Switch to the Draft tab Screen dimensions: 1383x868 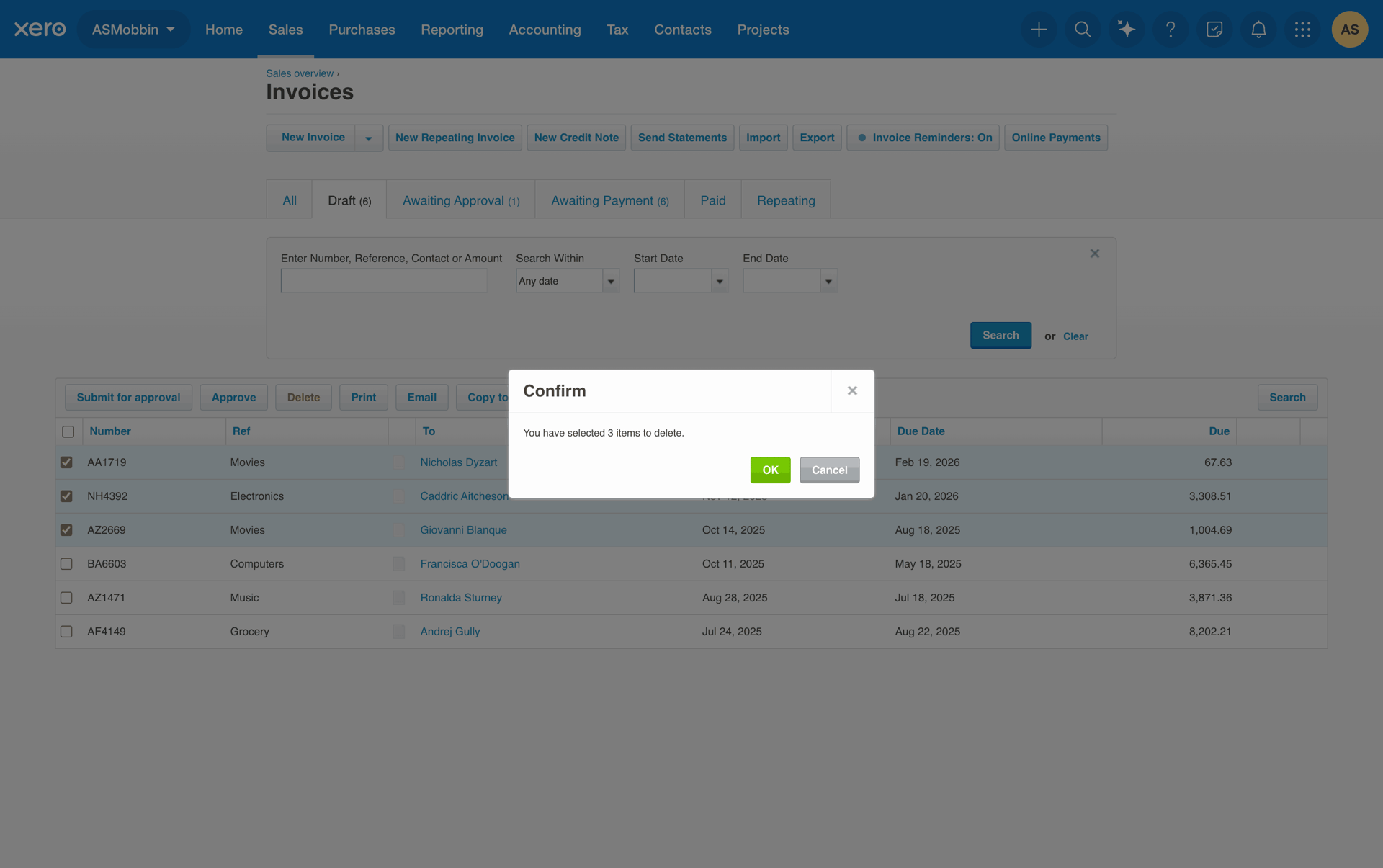(349, 200)
